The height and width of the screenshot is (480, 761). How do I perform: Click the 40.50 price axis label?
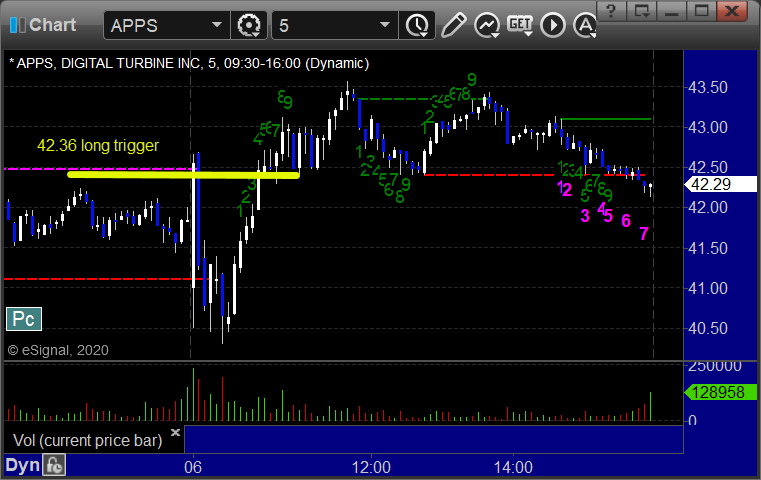point(708,329)
